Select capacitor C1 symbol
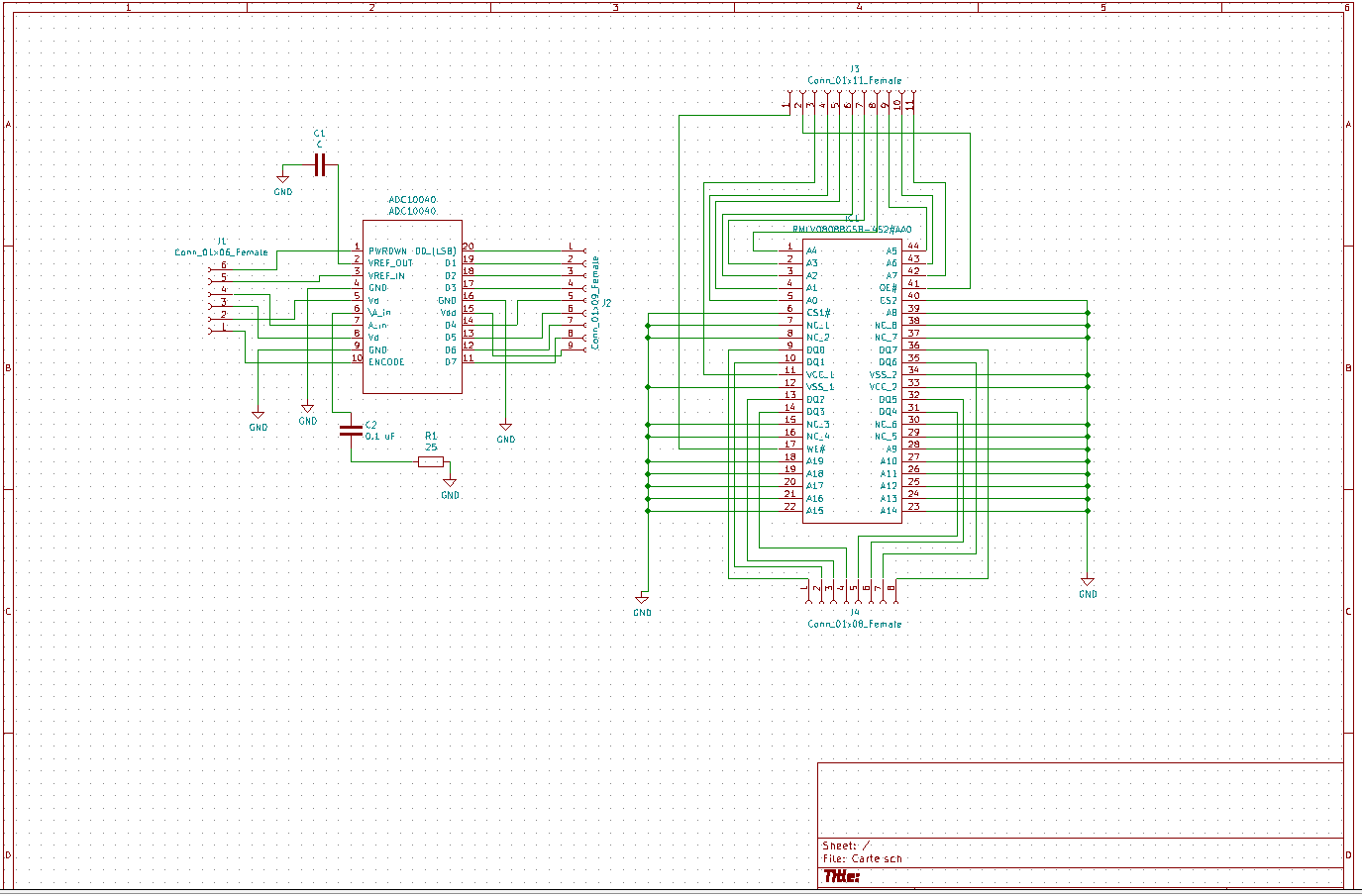This screenshot has width=1362, height=896. tap(319, 165)
